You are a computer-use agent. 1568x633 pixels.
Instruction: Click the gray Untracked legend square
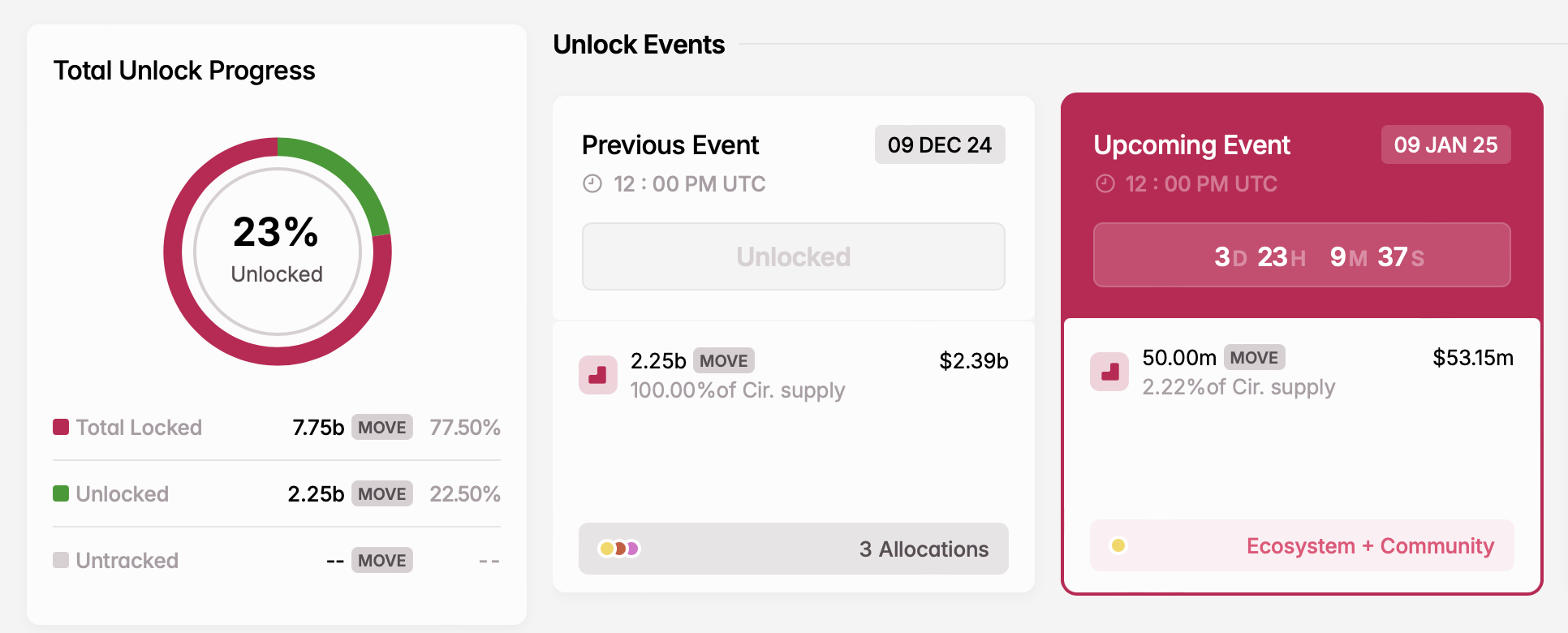click(61, 560)
